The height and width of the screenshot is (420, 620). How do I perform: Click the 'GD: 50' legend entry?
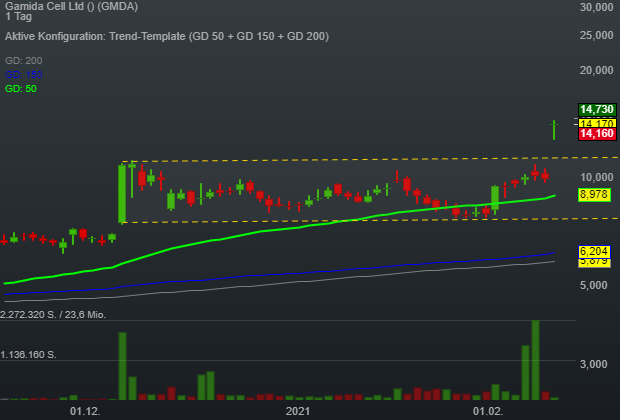click(21, 89)
